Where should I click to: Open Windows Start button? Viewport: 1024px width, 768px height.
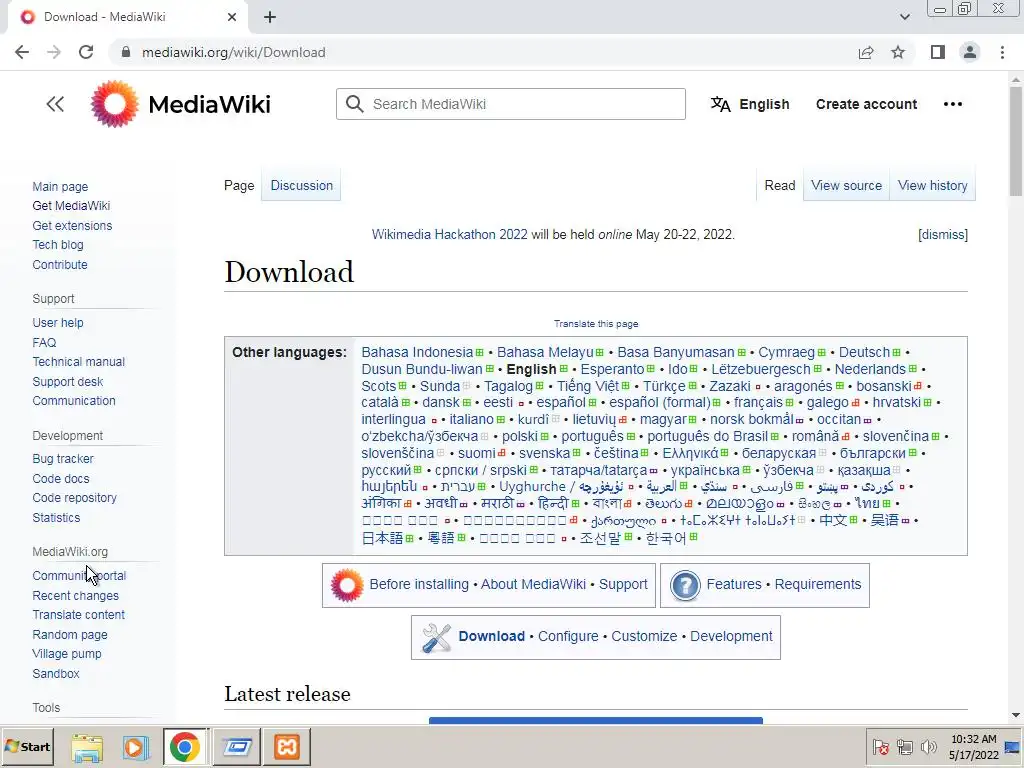(x=27, y=746)
